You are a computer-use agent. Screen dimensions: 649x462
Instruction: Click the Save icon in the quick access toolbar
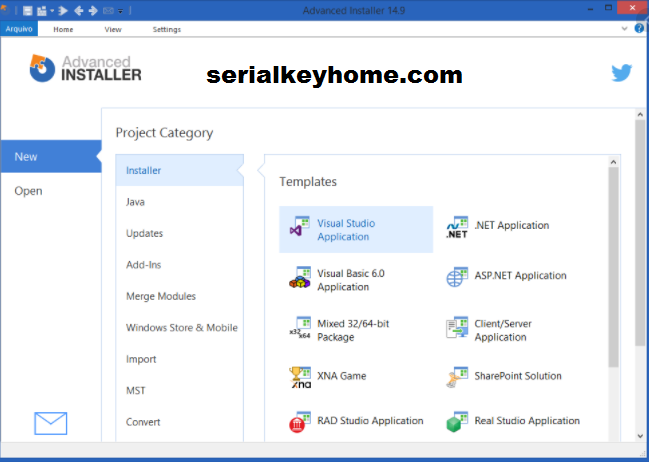tap(27, 10)
